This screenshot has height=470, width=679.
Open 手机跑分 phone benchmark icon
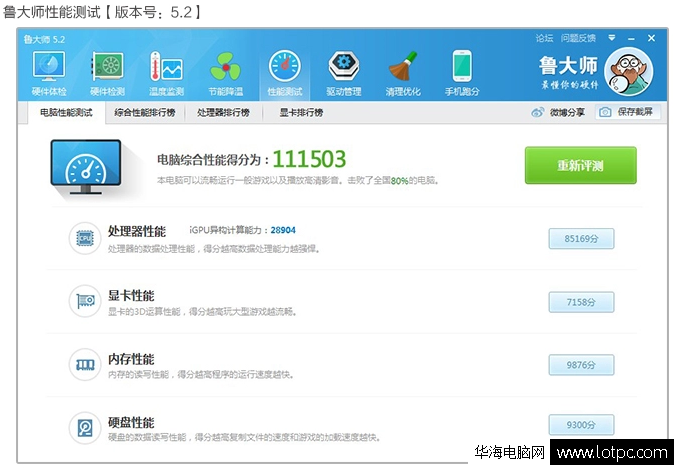(x=462, y=66)
